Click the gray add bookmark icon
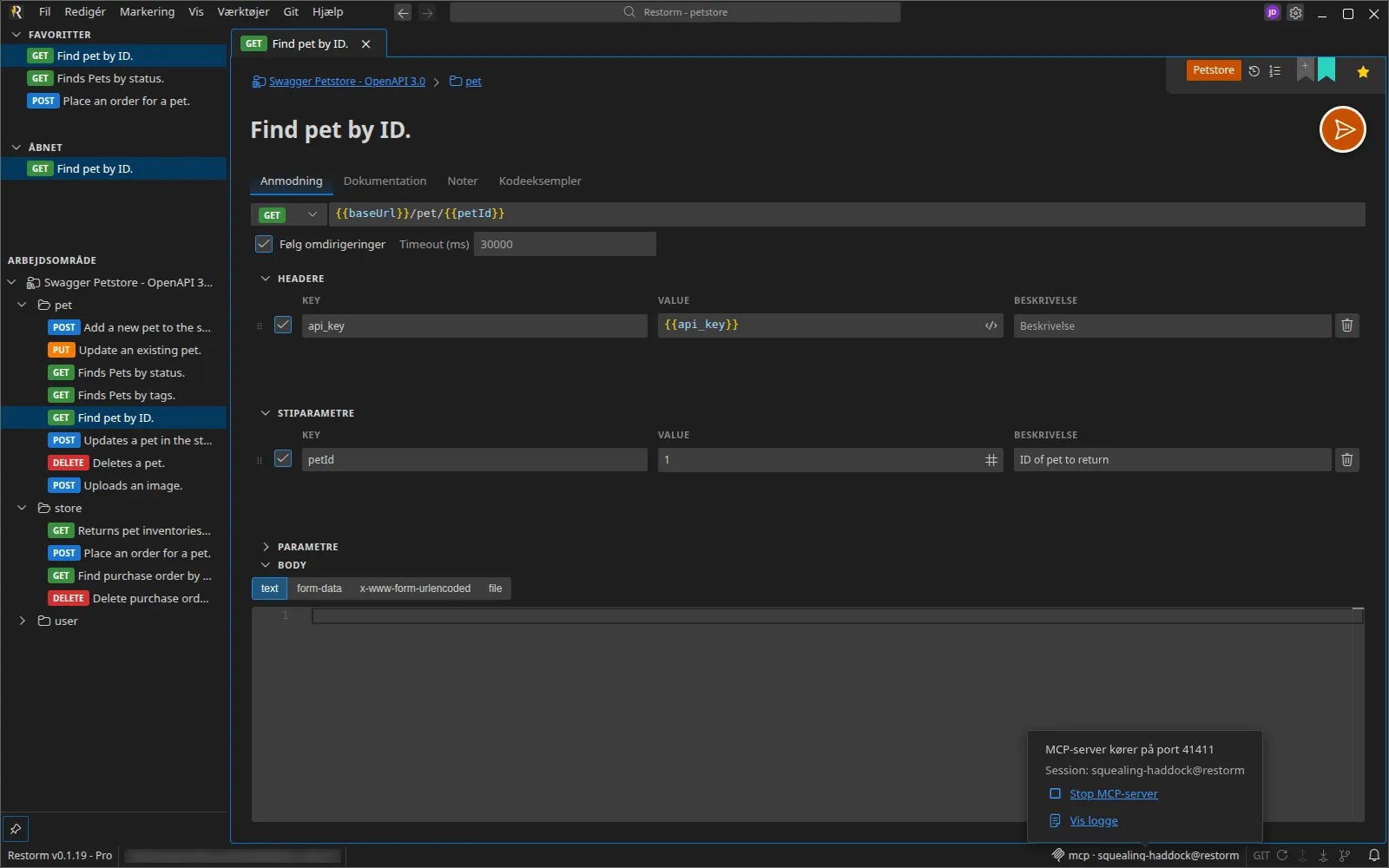The width and height of the screenshot is (1389, 868). pos(1305,69)
